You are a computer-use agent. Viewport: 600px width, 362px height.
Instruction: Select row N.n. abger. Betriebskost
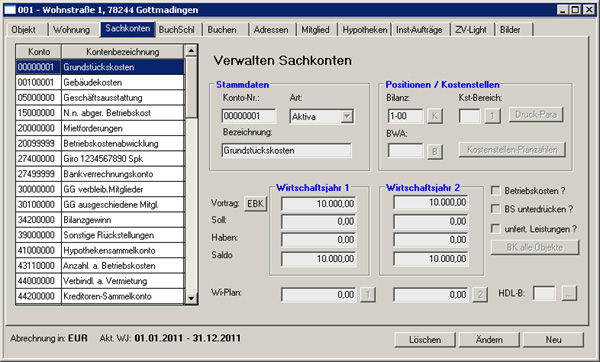(x=100, y=113)
